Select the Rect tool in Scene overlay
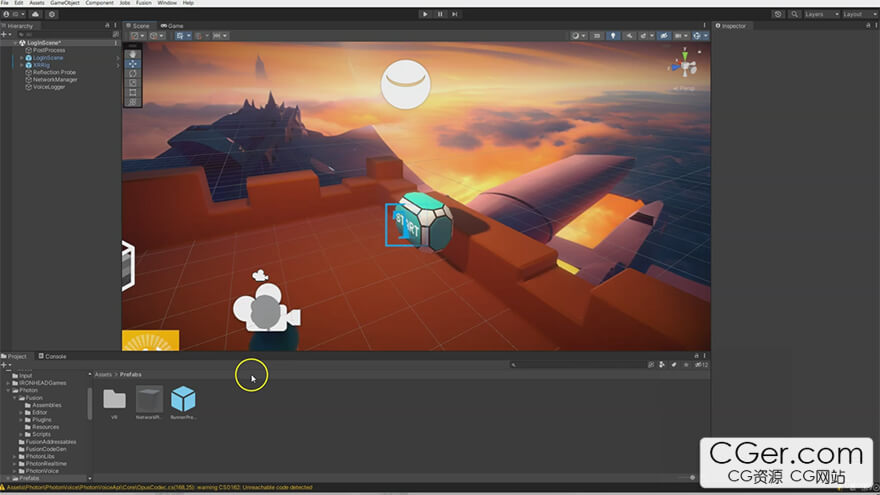This screenshot has width=880, height=495. pos(133,92)
